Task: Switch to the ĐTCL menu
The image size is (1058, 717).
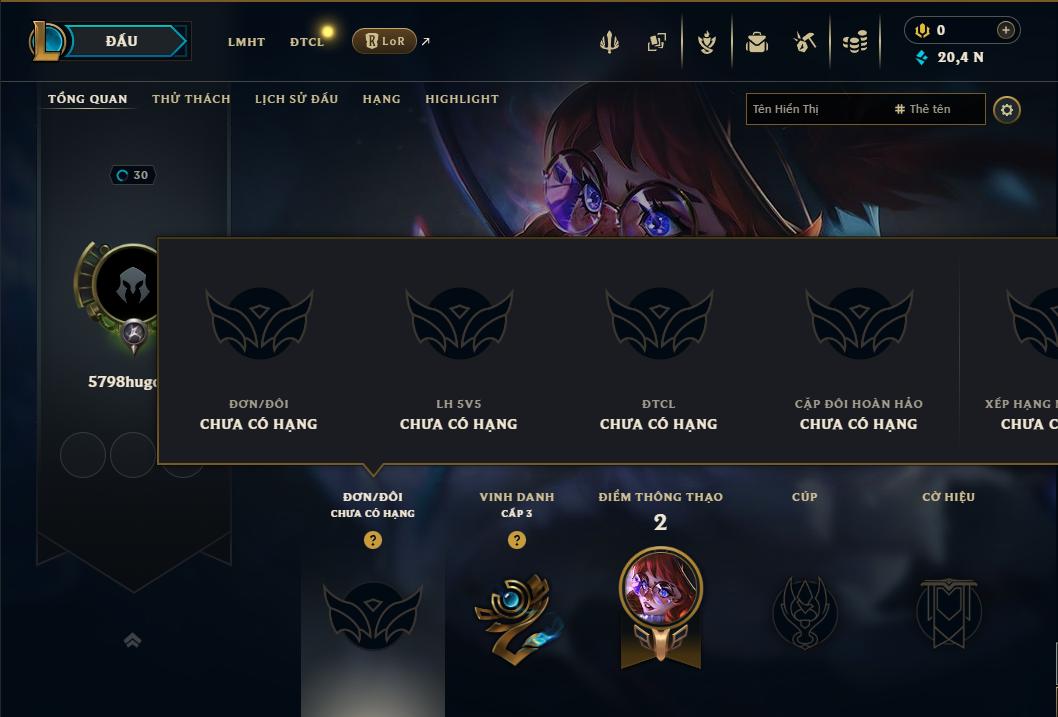Action: [307, 42]
